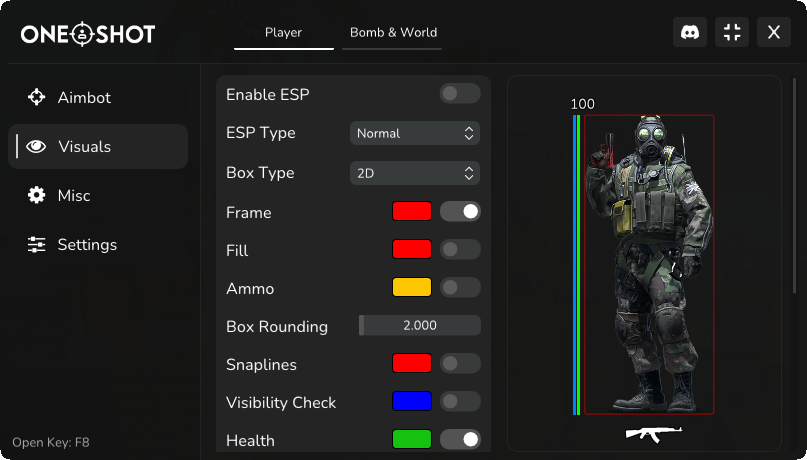Toggle the Enable ESP switch
Viewport: 807px width, 460px height.
[460, 94]
